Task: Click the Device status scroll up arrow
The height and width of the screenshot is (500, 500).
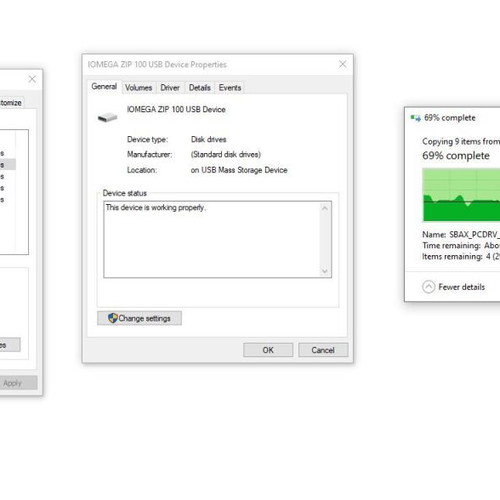Action: tap(325, 209)
